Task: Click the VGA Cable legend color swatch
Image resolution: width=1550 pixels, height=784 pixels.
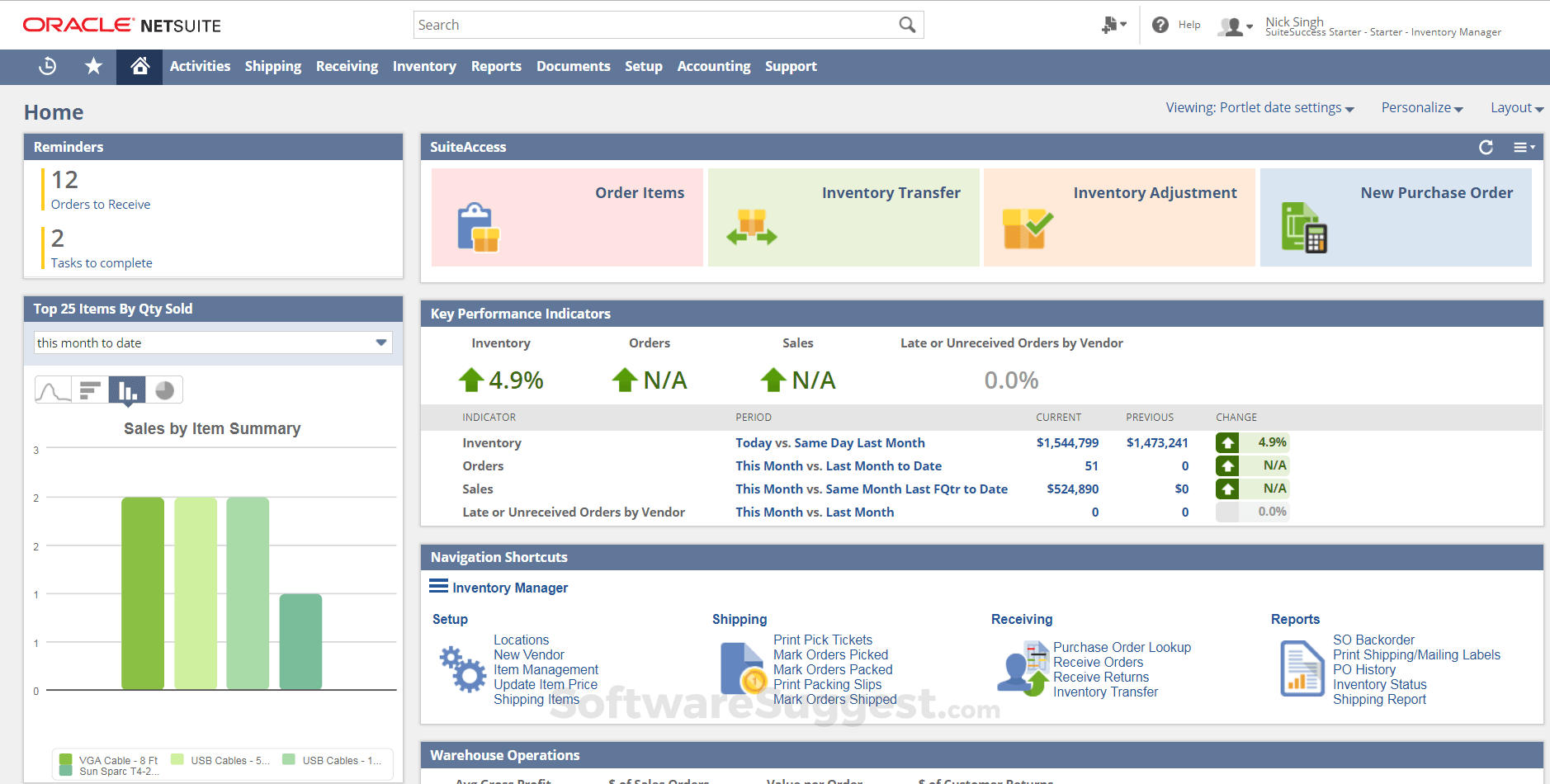Action: (x=65, y=759)
